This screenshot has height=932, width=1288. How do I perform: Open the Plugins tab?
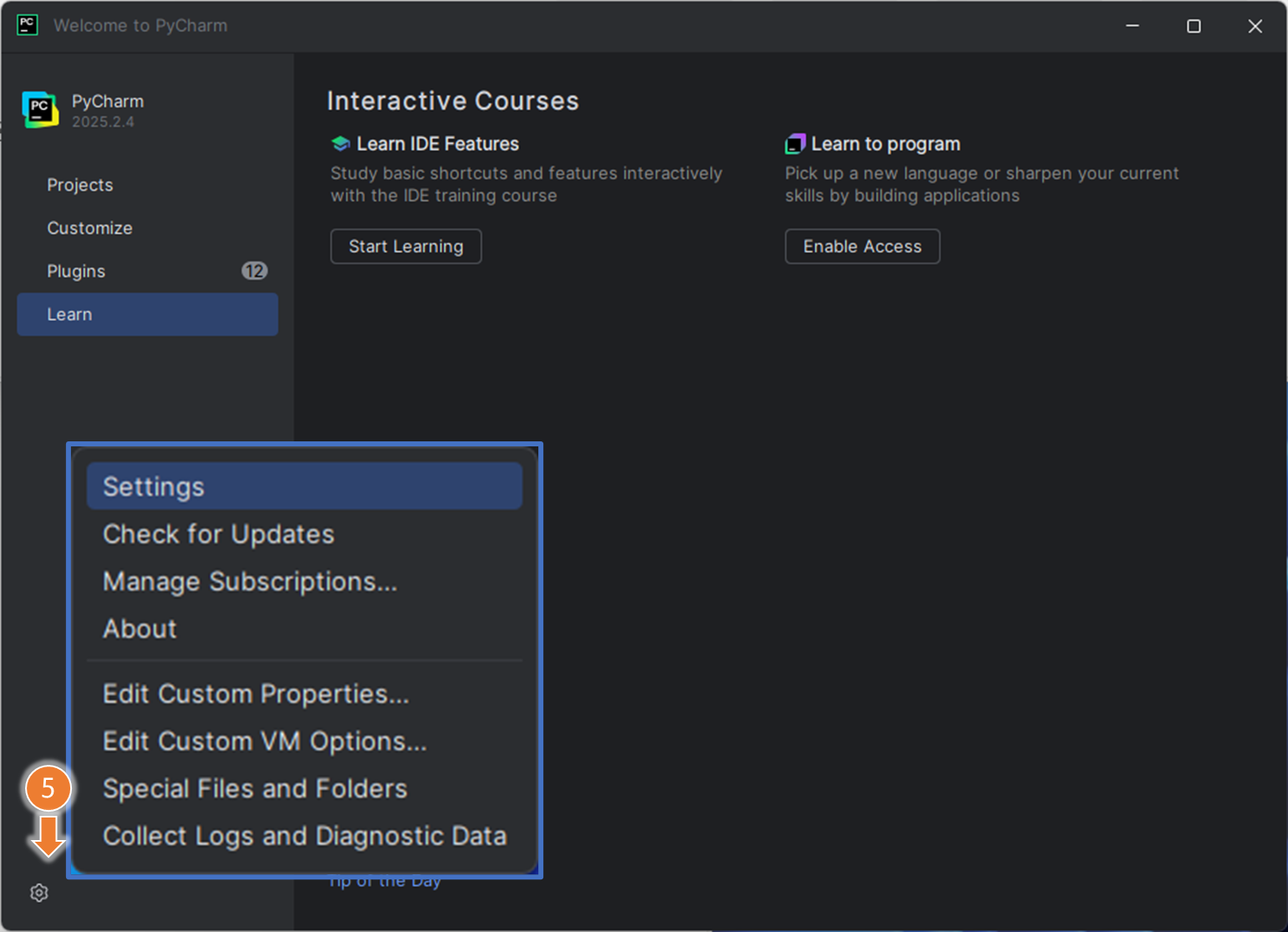(x=147, y=271)
